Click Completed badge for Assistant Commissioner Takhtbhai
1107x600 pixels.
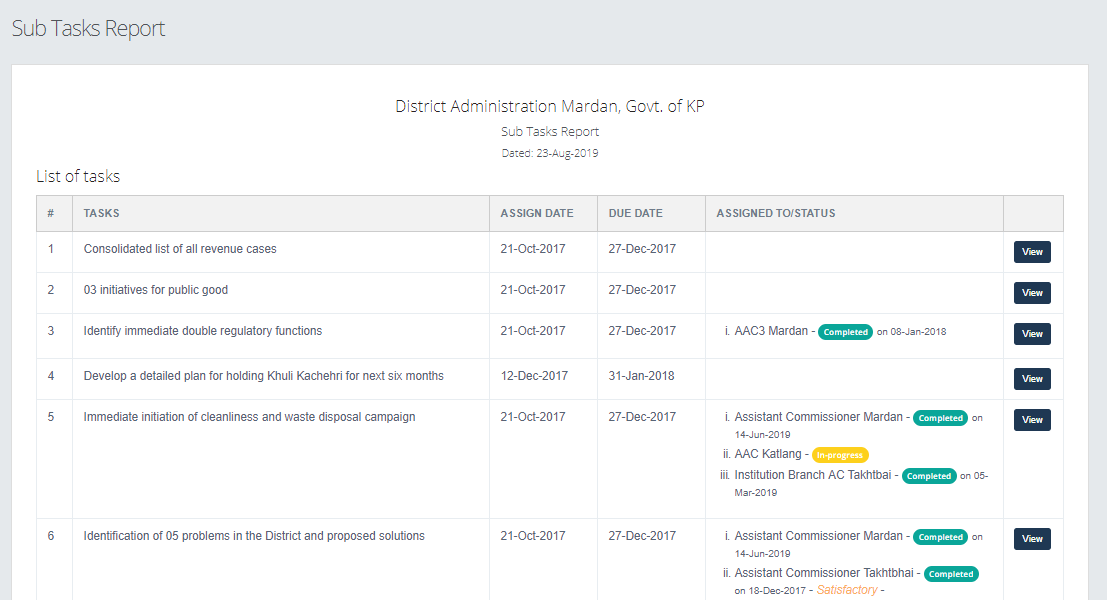point(951,574)
